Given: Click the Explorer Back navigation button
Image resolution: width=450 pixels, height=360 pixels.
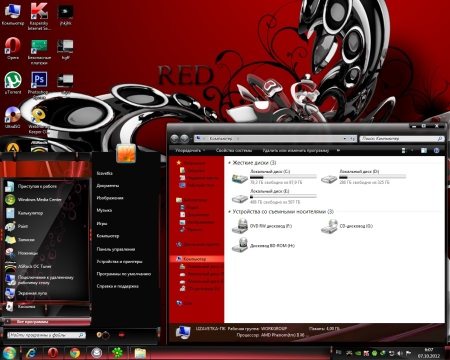Looking at the screenshot, I should coord(174,138).
